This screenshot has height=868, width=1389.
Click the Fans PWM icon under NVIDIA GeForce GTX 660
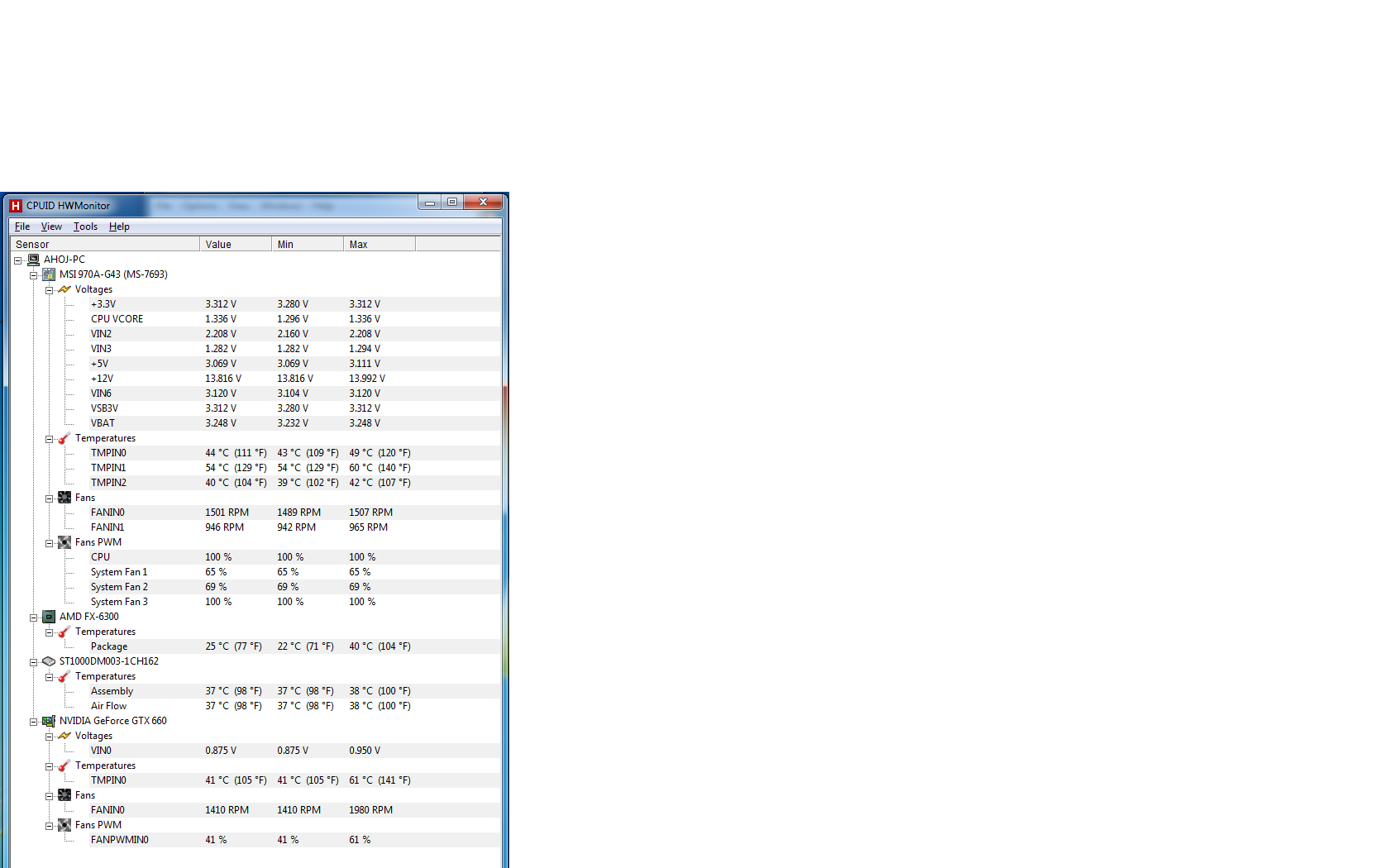(64, 825)
